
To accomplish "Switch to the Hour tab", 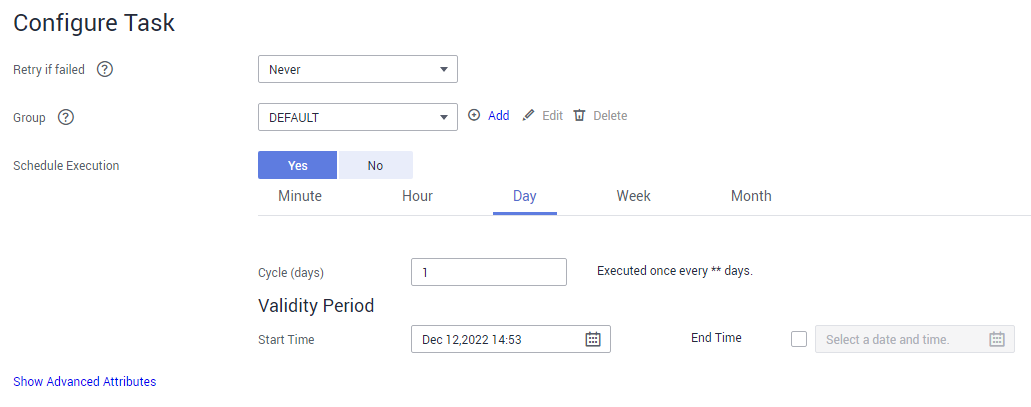I will pyautogui.click(x=418, y=196).
